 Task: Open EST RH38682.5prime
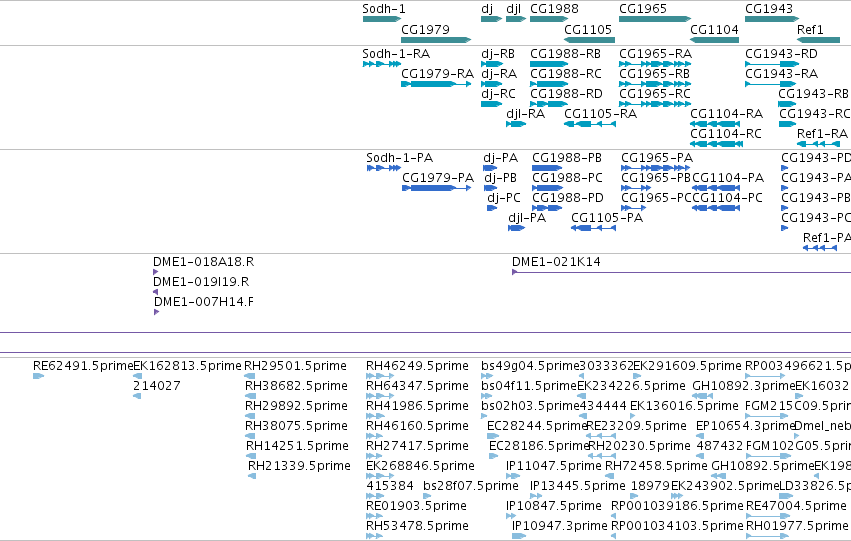[296, 386]
